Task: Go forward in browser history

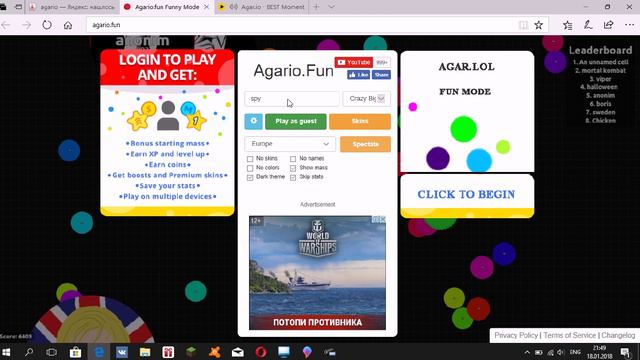Action: tap(27, 25)
